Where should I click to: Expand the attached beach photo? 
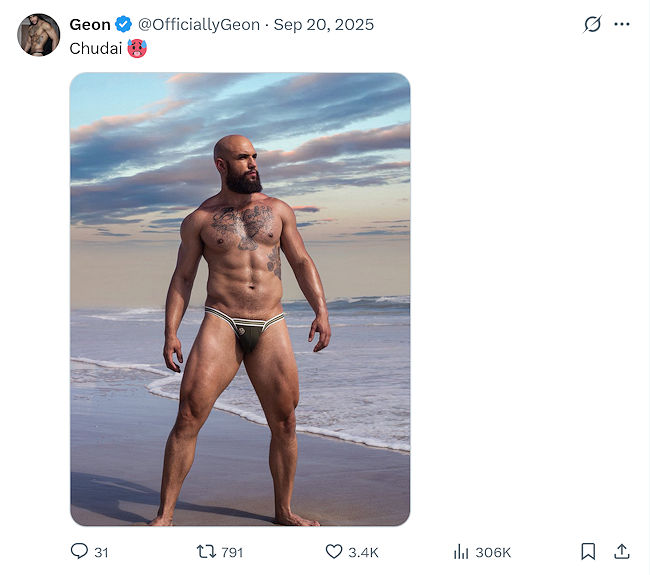point(240,299)
